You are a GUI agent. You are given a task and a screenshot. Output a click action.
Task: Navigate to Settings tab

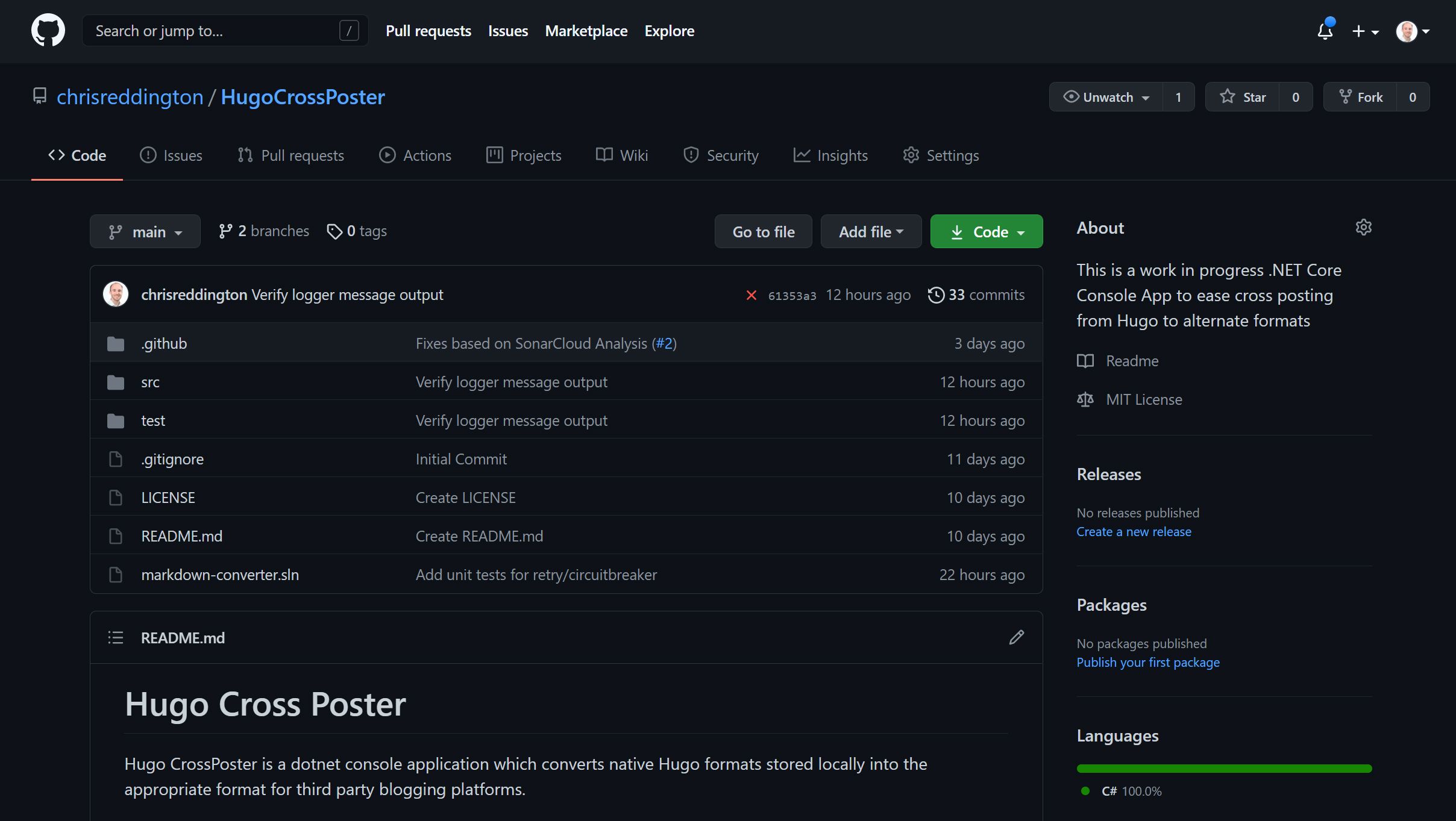pyautogui.click(x=940, y=156)
